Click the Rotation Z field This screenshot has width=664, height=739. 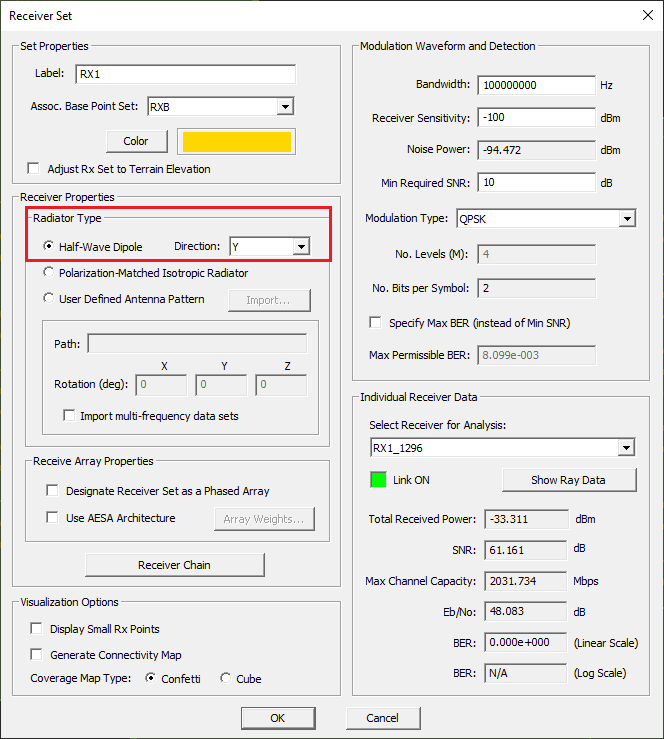281,385
